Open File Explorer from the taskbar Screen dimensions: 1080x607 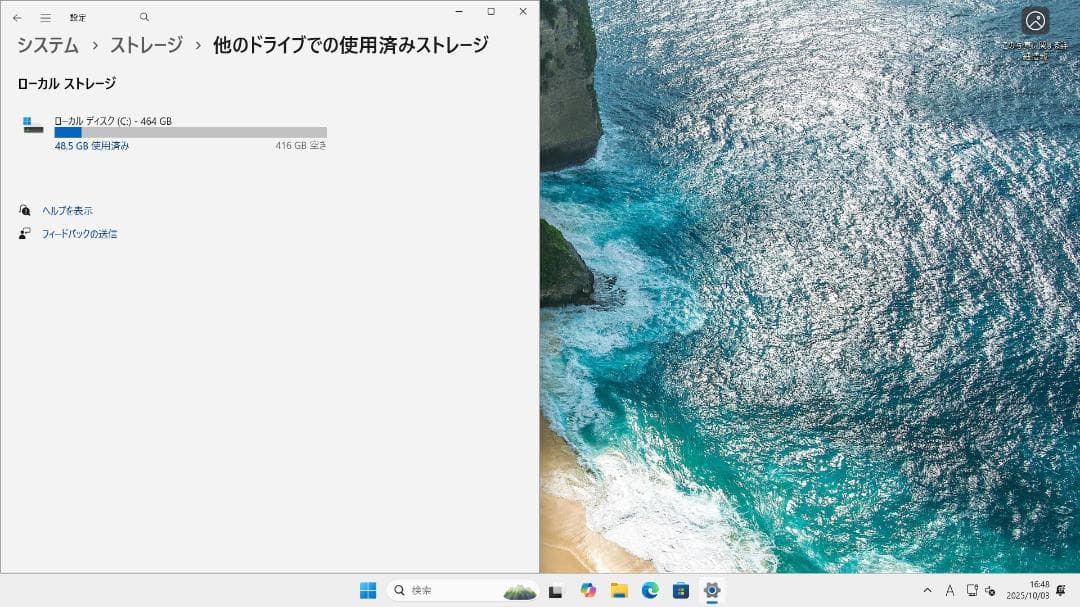[619, 590]
